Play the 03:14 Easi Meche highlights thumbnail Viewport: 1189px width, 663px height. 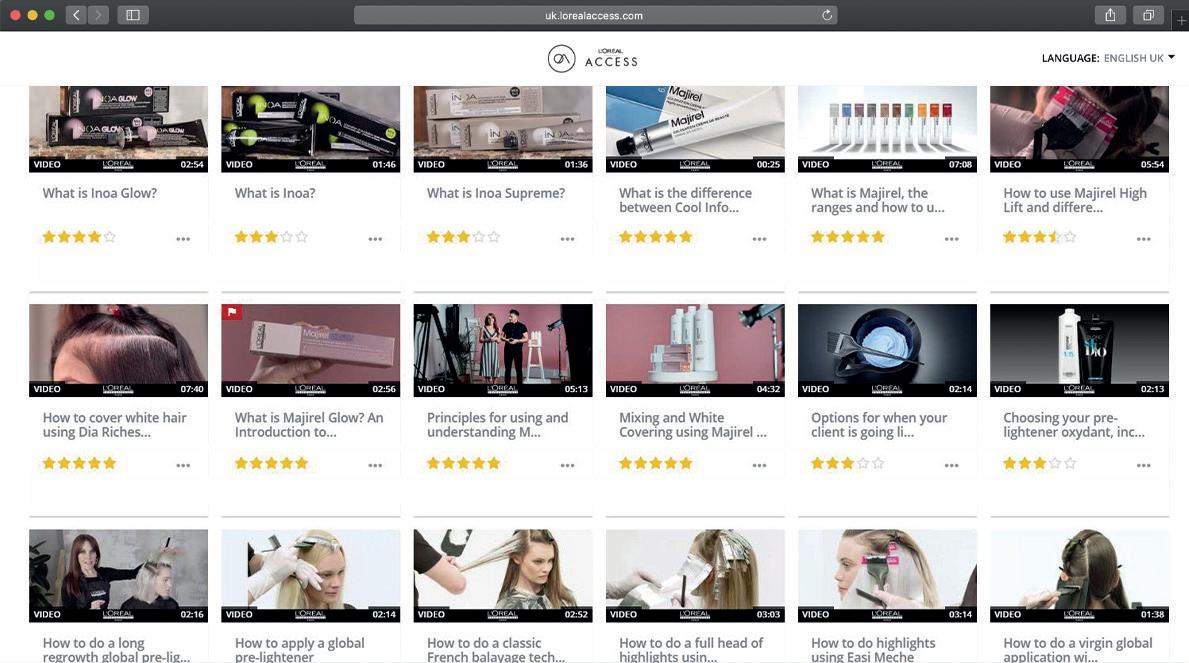[887, 576]
